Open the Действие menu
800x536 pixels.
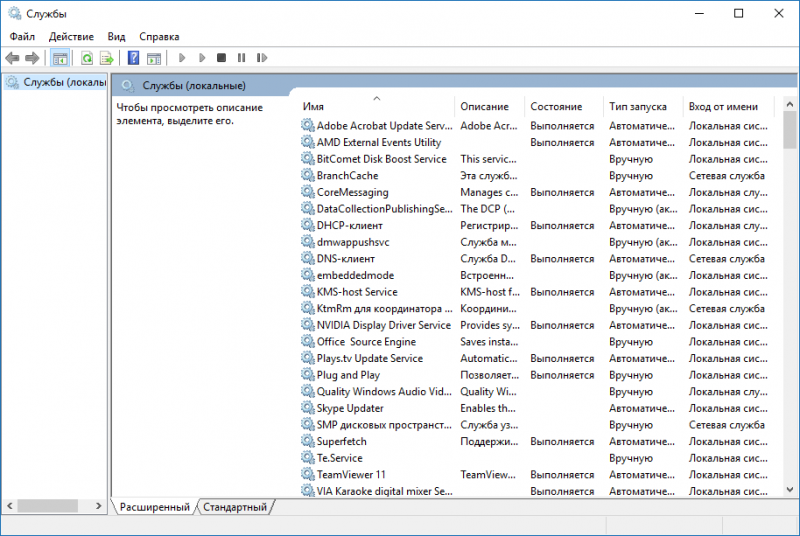[71, 37]
